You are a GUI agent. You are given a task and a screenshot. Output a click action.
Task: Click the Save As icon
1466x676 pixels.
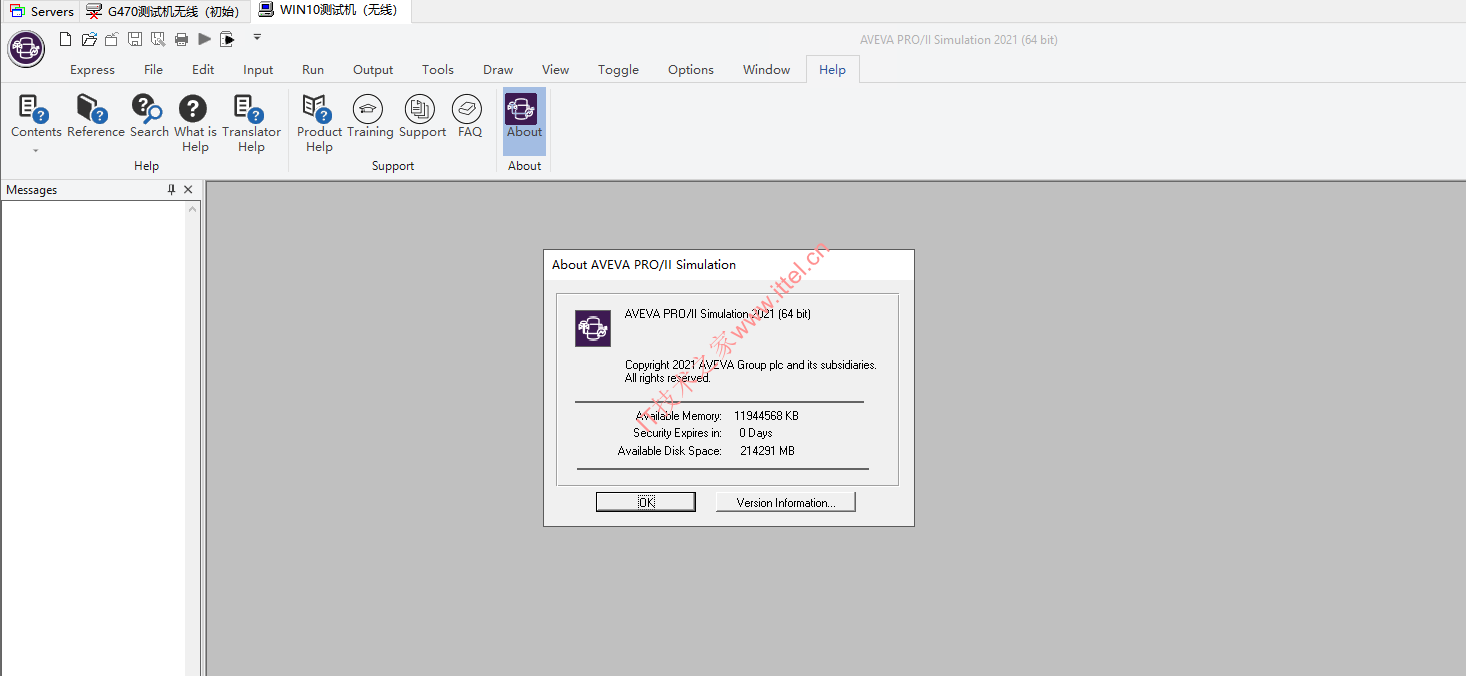[x=158, y=39]
